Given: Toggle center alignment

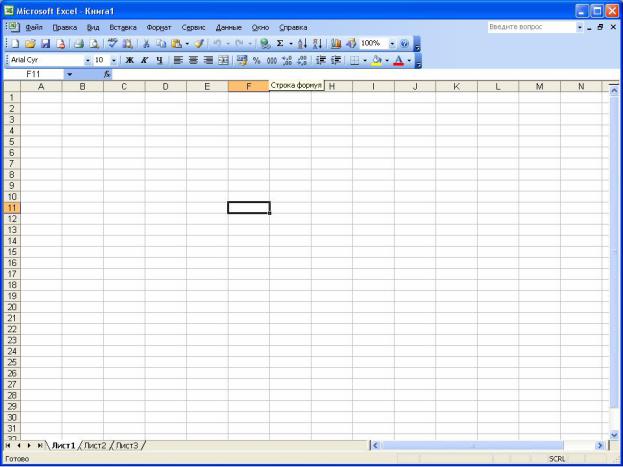Looking at the screenshot, I should click(x=193, y=60).
